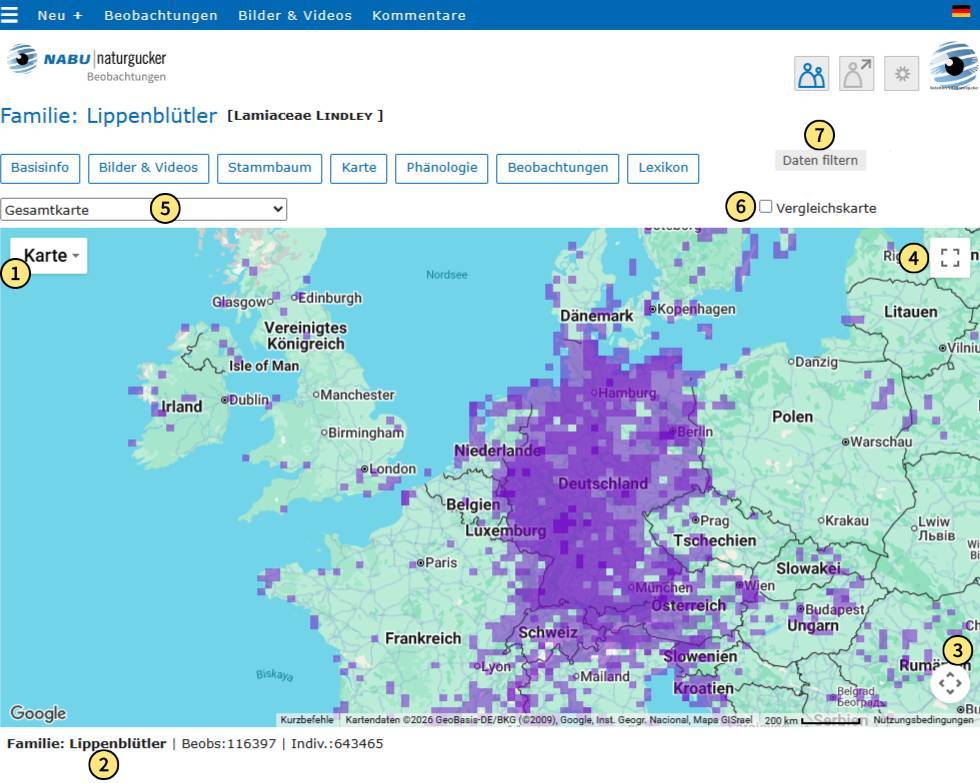Click the naturgucker eye emblem at right

pos(954,66)
